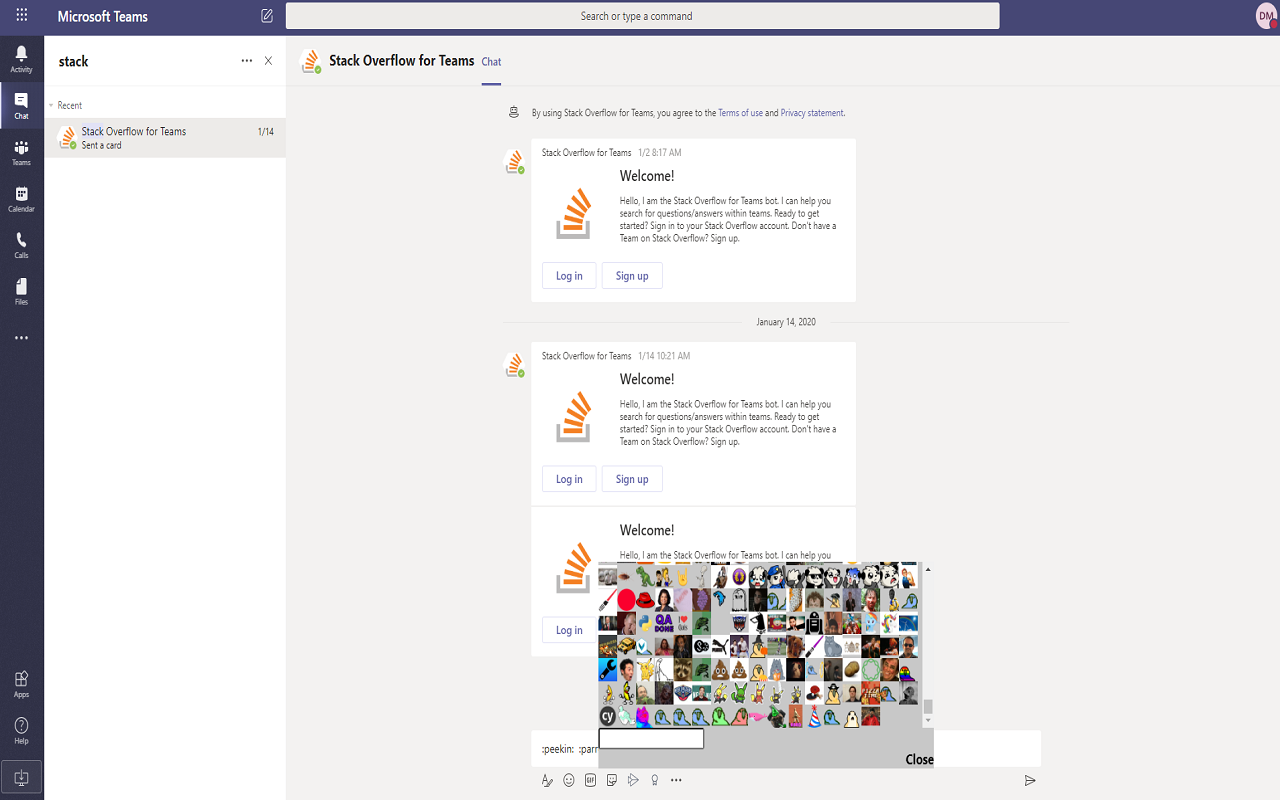1280x800 pixels.
Task: Pick the cy Cypress logo emoji
Action: [x=607, y=717]
